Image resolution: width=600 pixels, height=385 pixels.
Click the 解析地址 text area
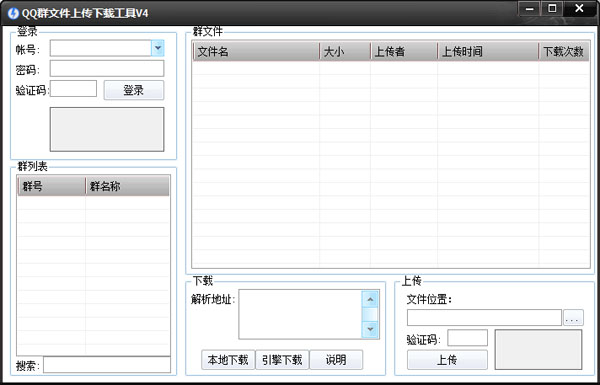pyautogui.click(x=300, y=314)
